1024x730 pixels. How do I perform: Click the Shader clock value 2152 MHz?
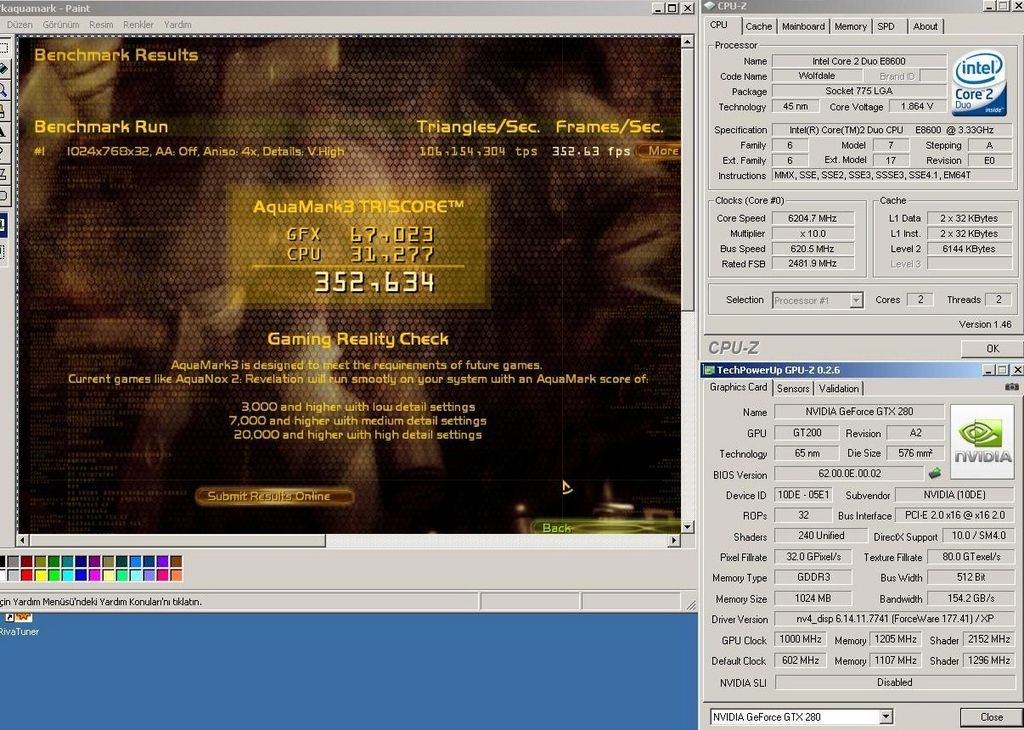(989, 639)
